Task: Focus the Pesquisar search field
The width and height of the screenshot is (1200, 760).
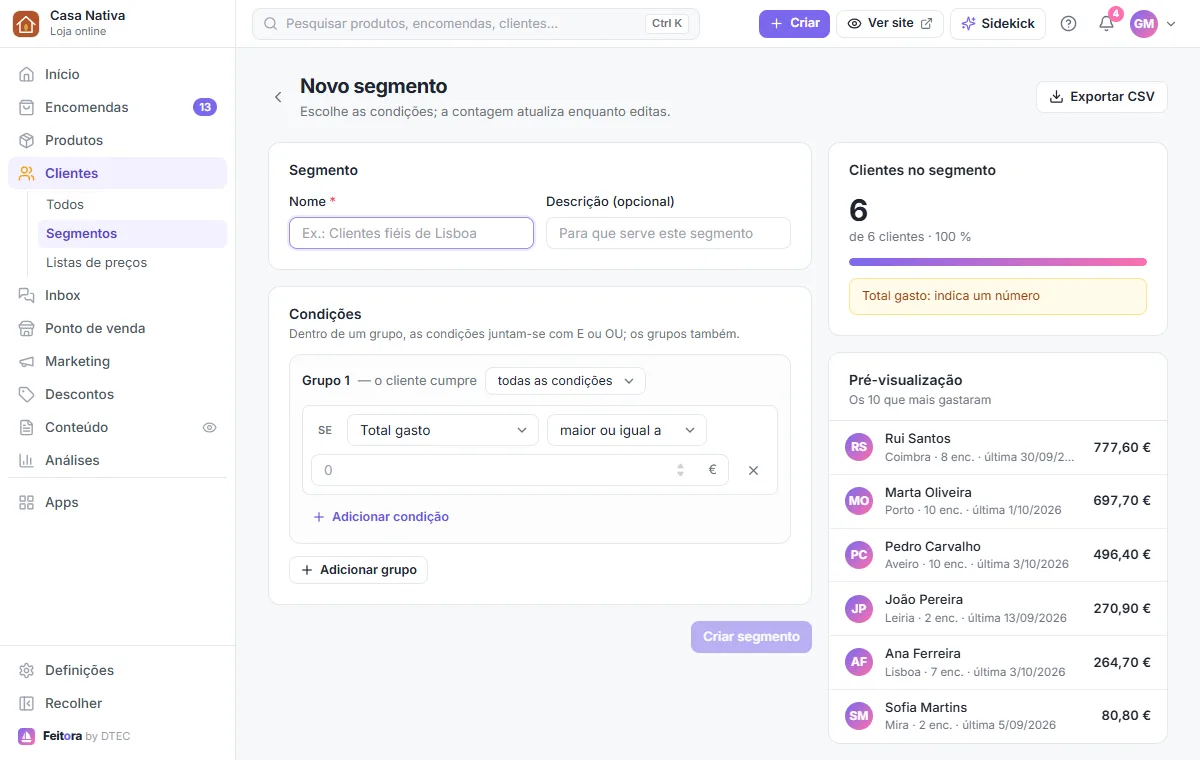Action: (x=476, y=23)
